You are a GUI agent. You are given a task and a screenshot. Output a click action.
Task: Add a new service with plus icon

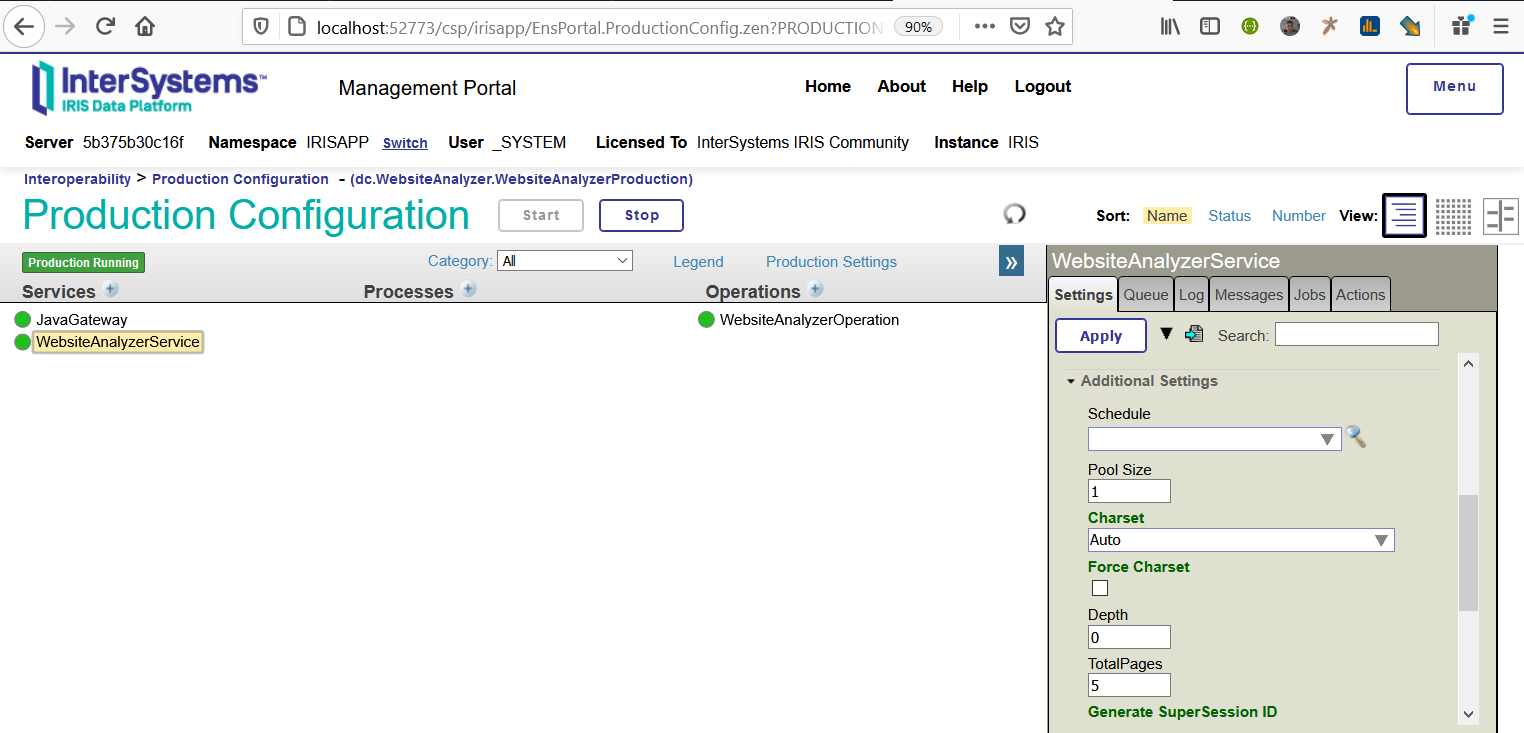coord(111,290)
